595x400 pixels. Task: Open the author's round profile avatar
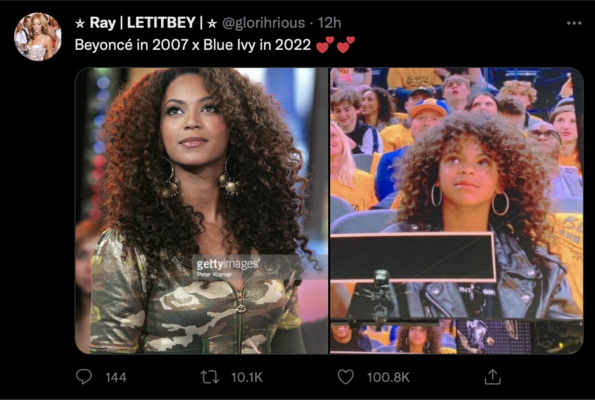[38, 36]
